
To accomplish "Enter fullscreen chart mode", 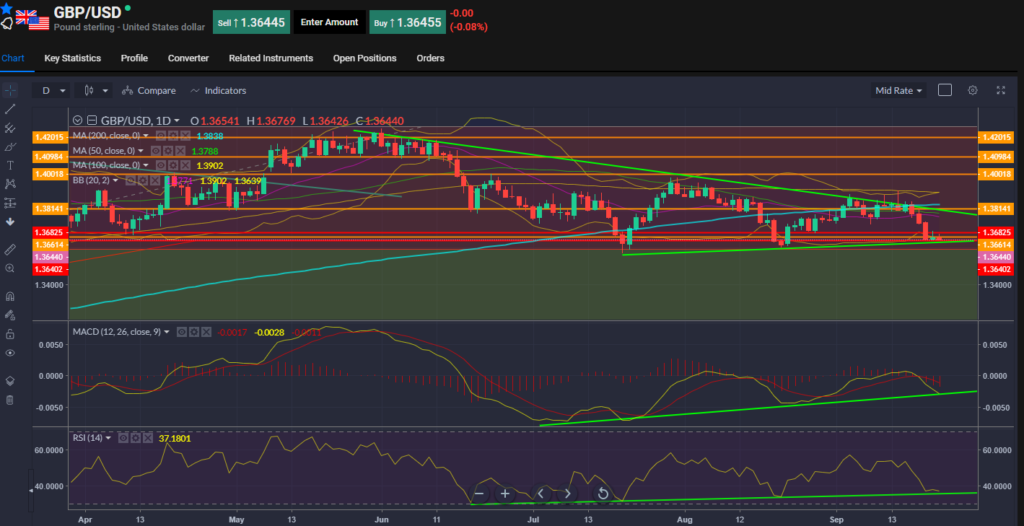I will [1001, 90].
